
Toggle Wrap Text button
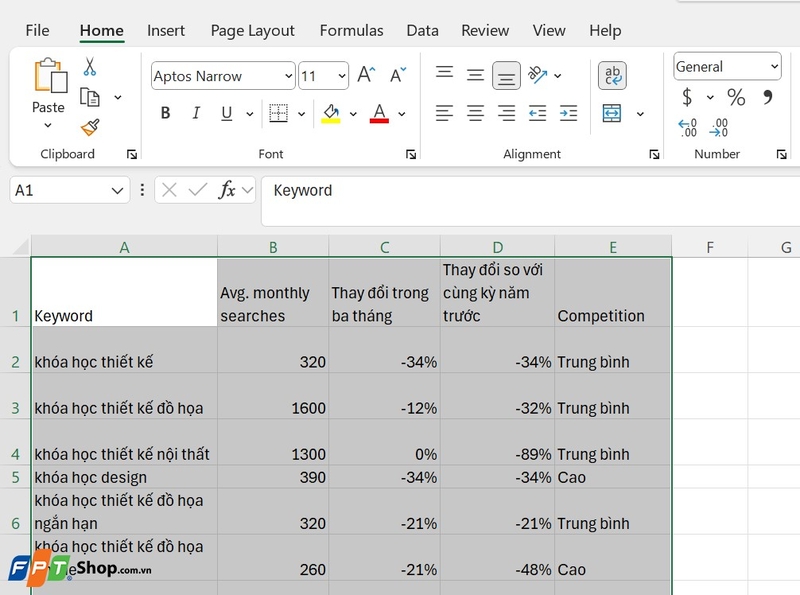coord(612,76)
